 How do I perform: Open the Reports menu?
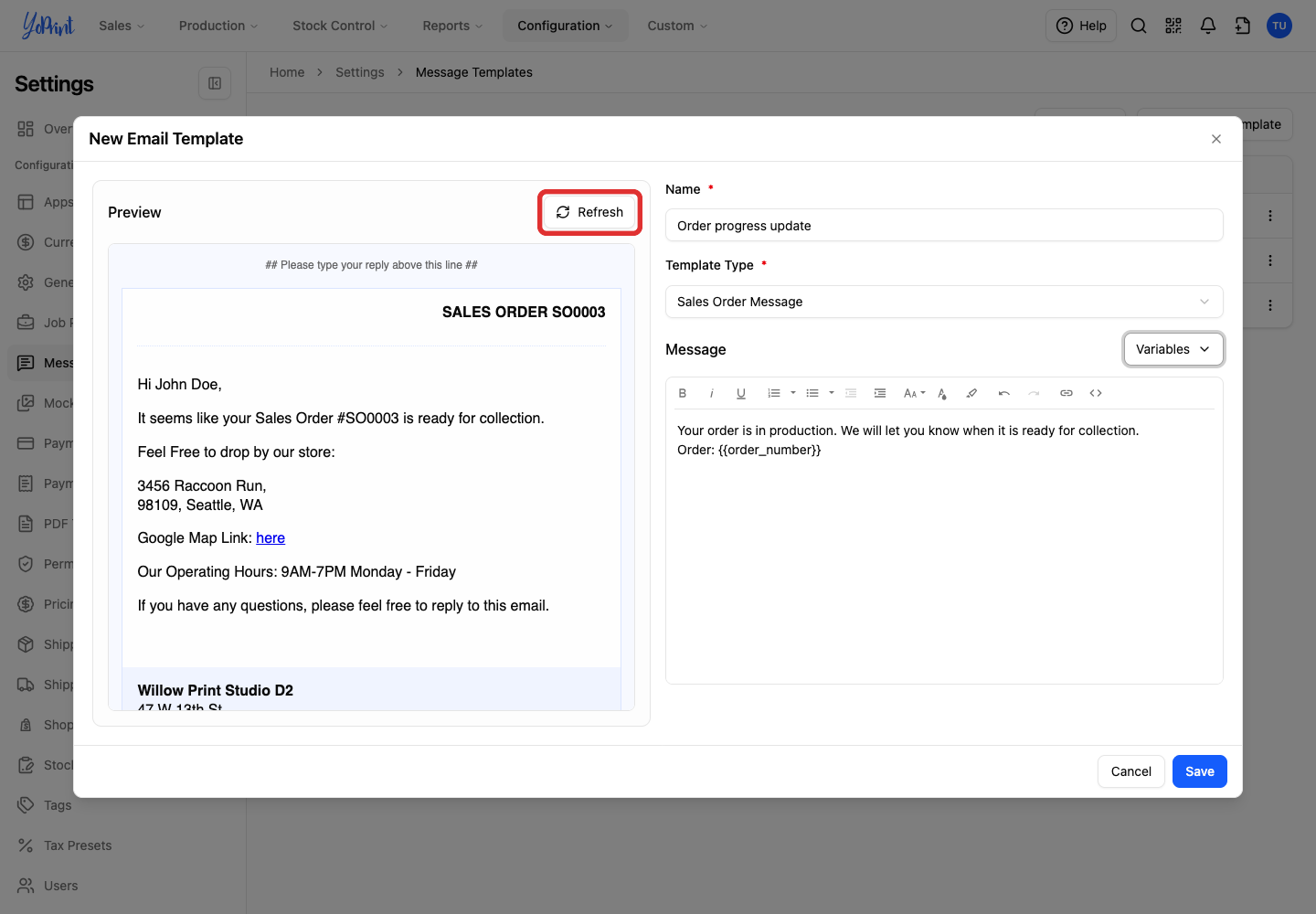452,26
